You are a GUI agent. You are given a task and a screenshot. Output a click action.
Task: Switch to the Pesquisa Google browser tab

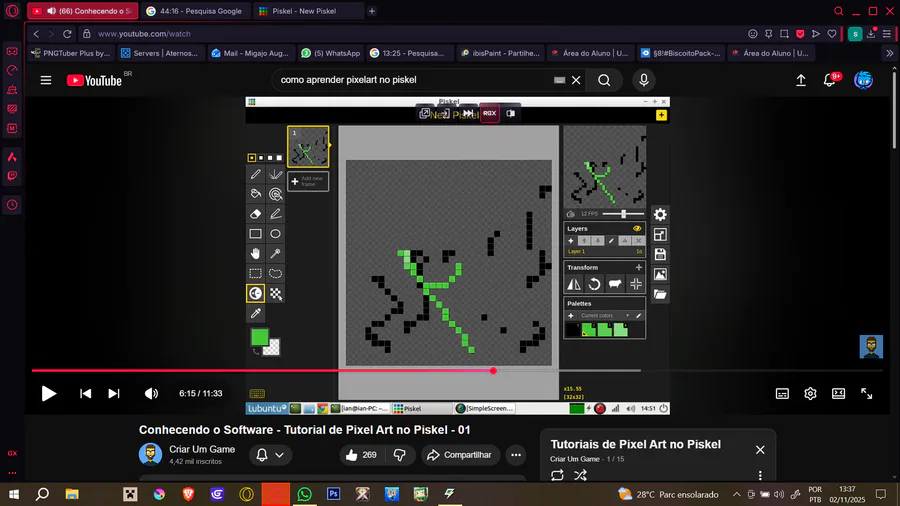(194, 11)
